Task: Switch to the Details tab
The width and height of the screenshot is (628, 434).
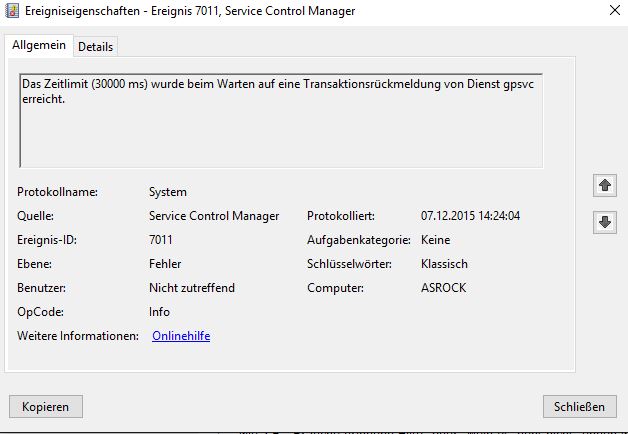Action: pyautogui.click(x=95, y=47)
